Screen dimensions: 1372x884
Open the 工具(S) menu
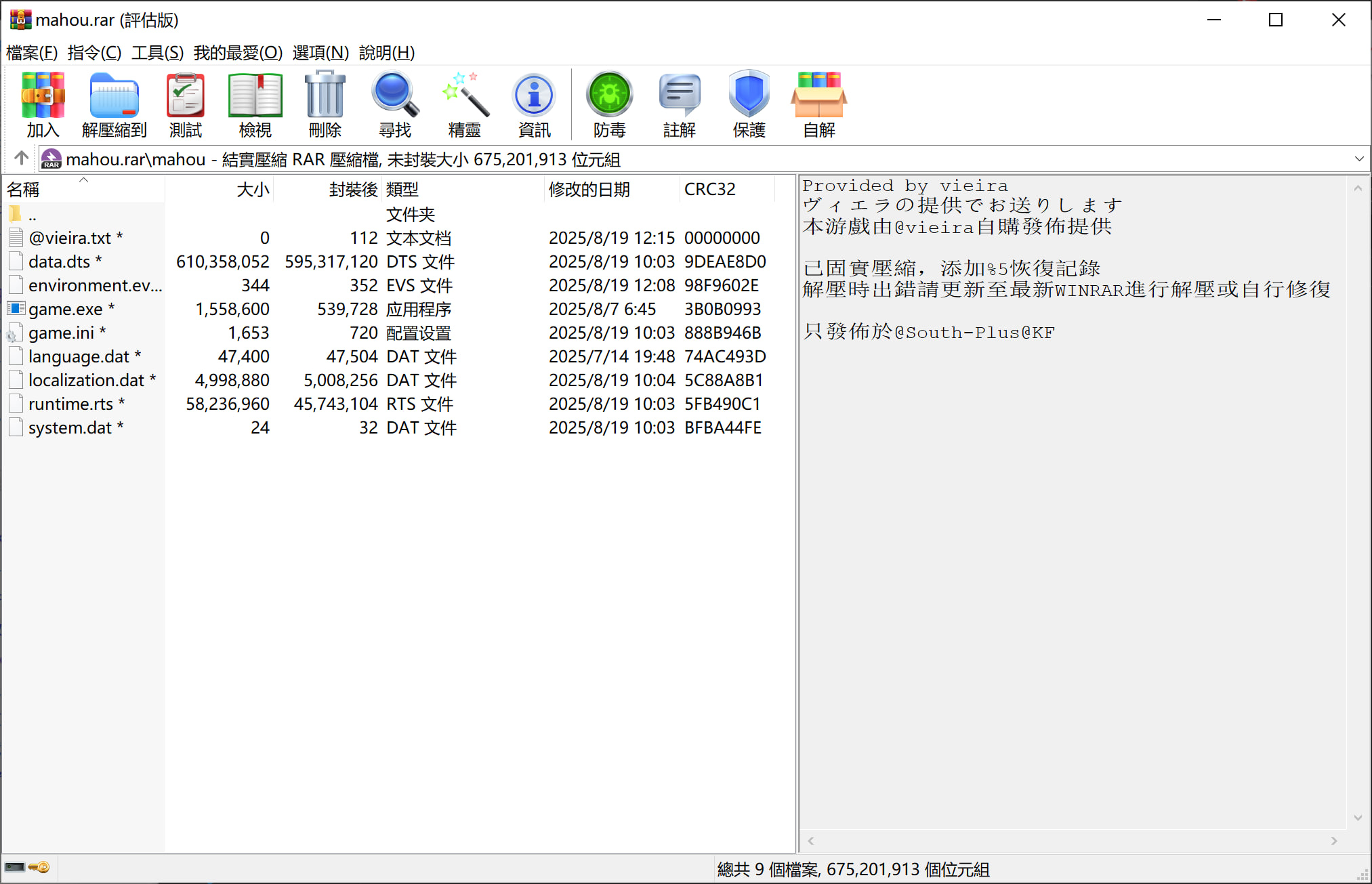tap(157, 53)
